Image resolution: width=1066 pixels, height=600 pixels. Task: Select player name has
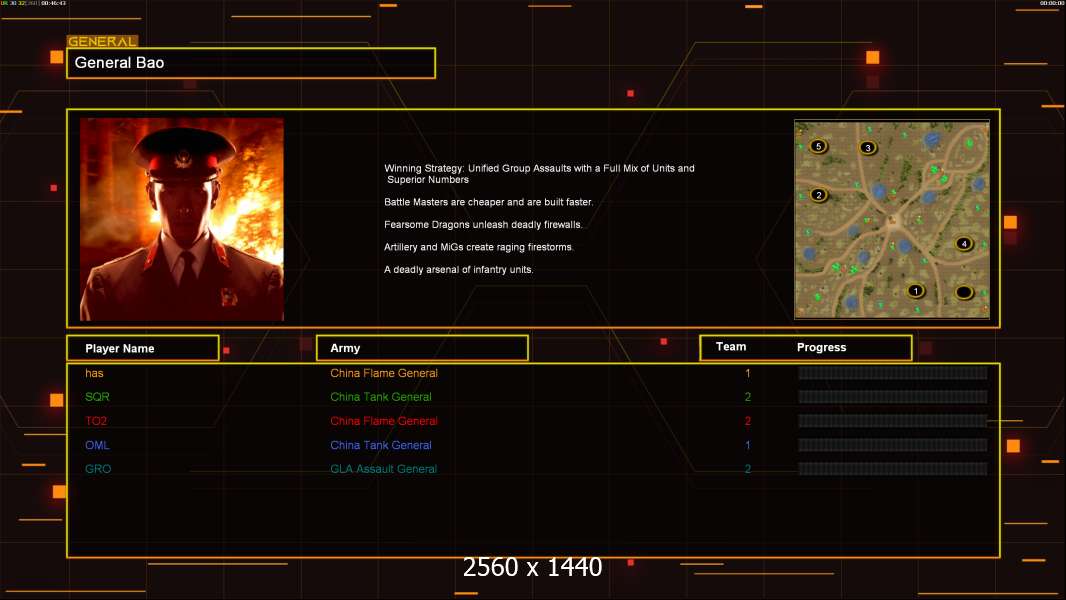pyautogui.click(x=94, y=373)
